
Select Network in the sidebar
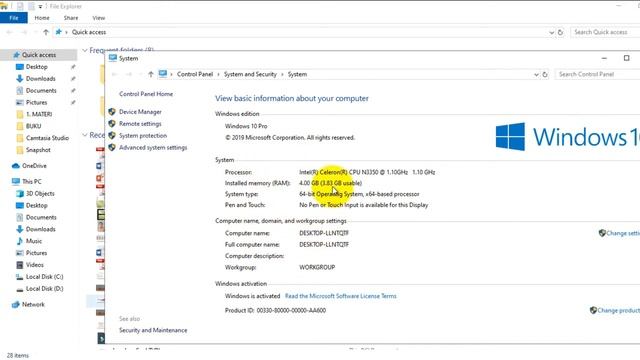pos(33,304)
